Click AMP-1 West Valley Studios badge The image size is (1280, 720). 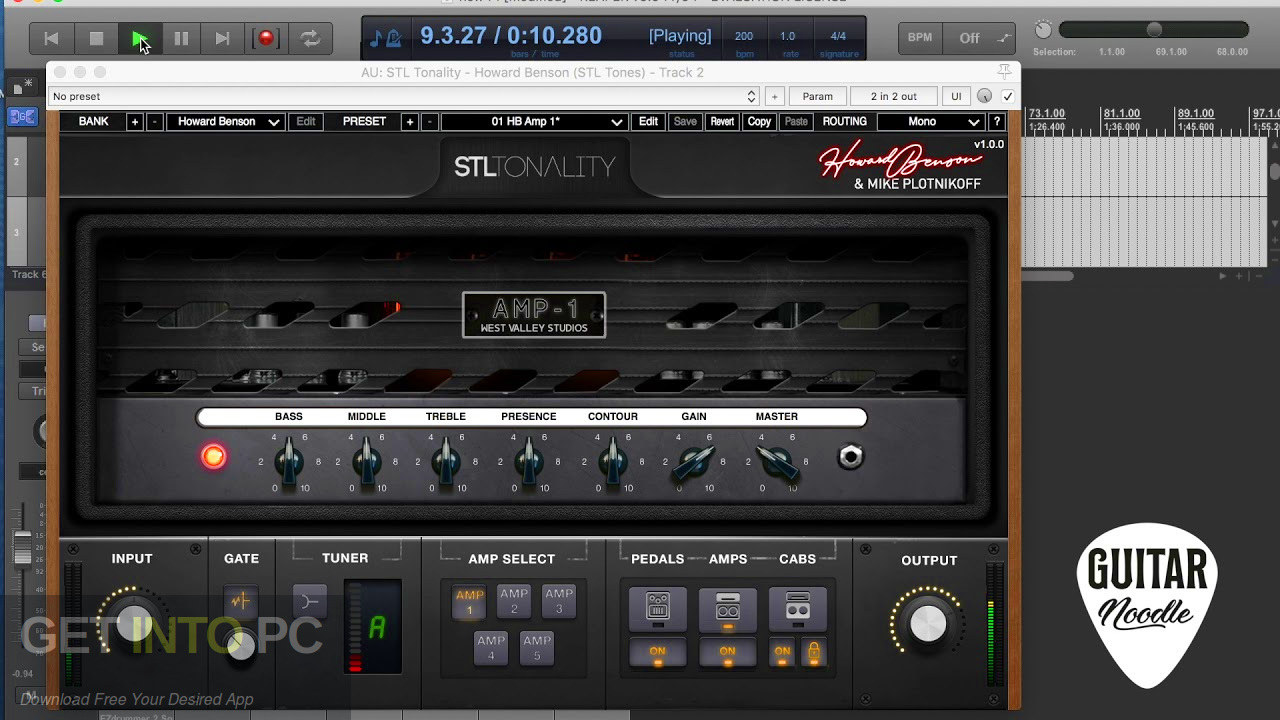[534, 314]
